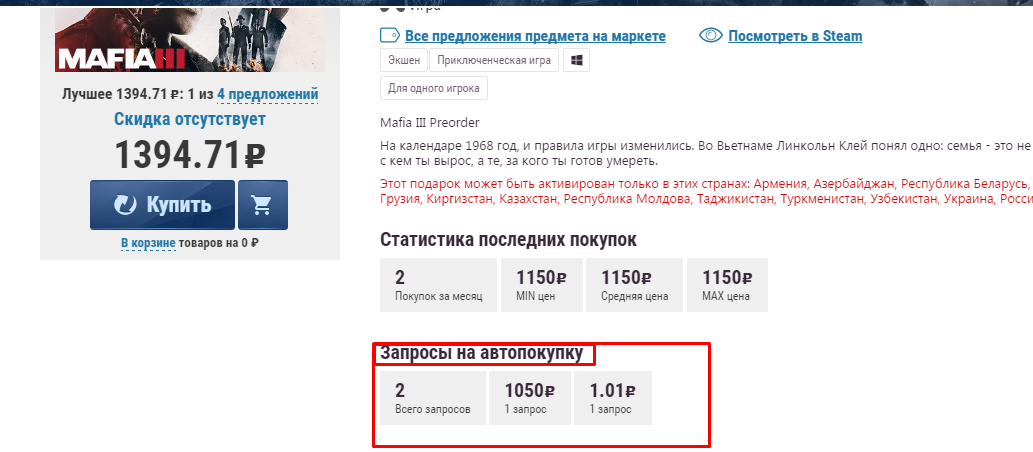Screen dimensions: 1033x452
Task: Click the Покупок за месяц statistic tile
Action: click(438, 285)
